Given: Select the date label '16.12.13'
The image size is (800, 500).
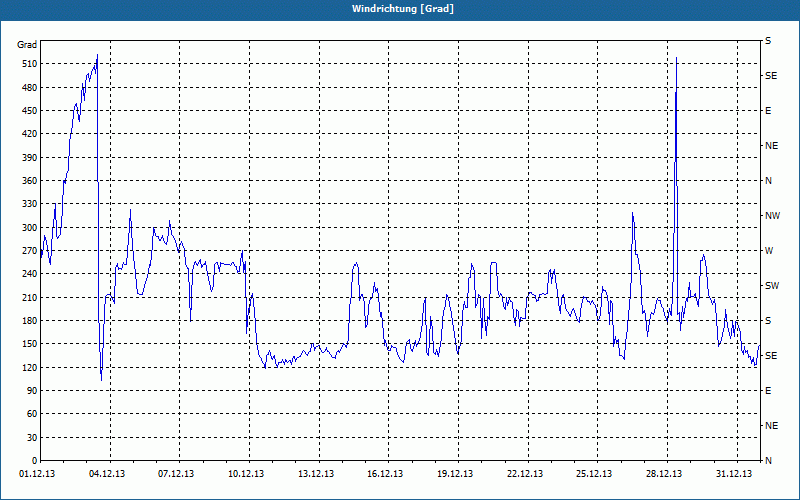Looking at the screenshot, I should click(x=385, y=474).
